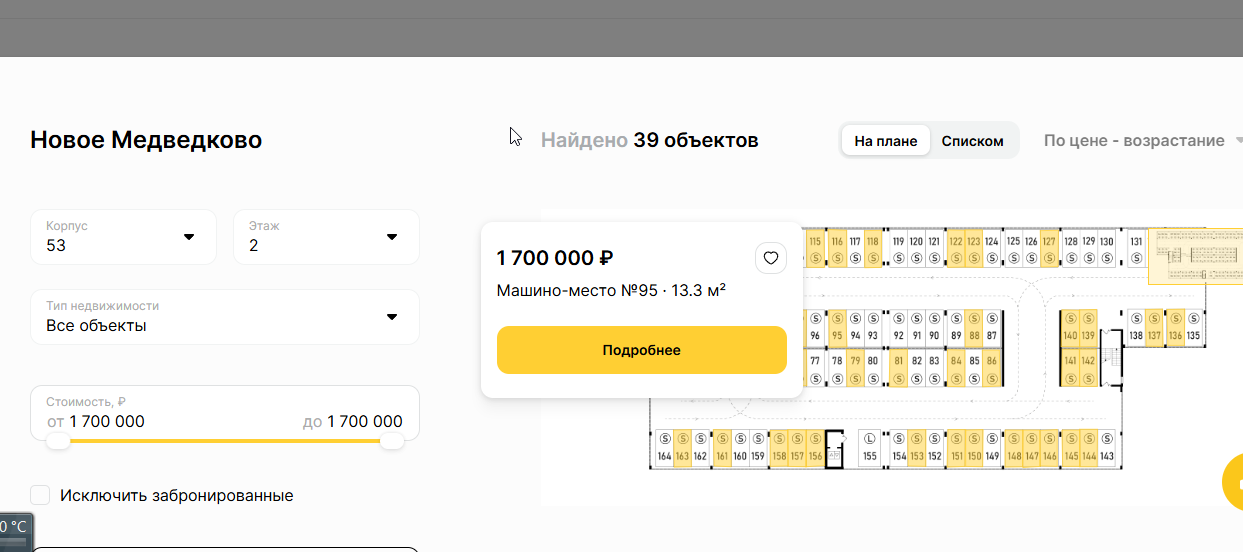
Task: Pick parking spot 155 marked with L
Action: click(x=870, y=448)
